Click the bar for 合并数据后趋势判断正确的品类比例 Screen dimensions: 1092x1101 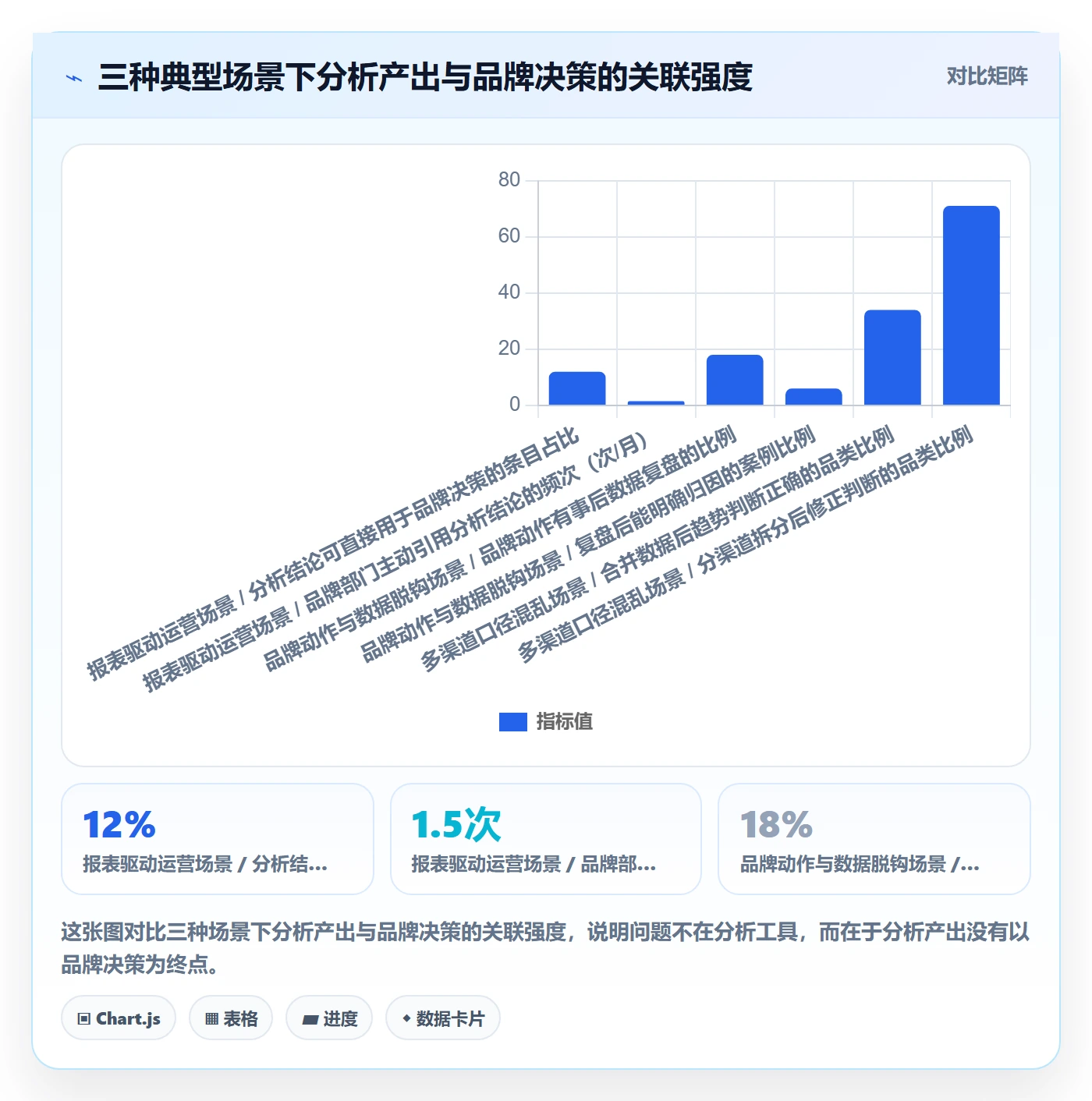[892, 358]
